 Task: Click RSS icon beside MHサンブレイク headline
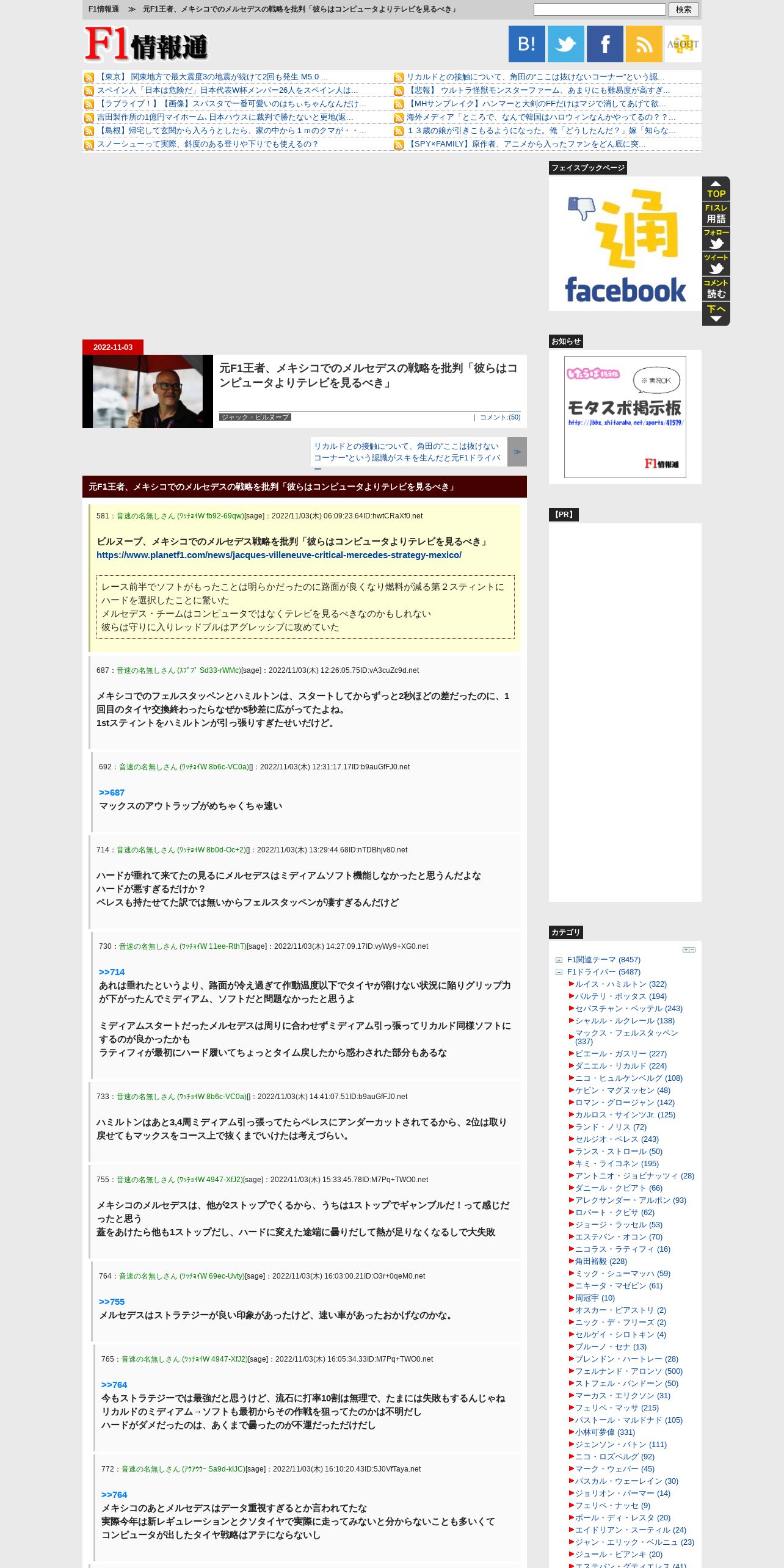[x=399, y=104]
